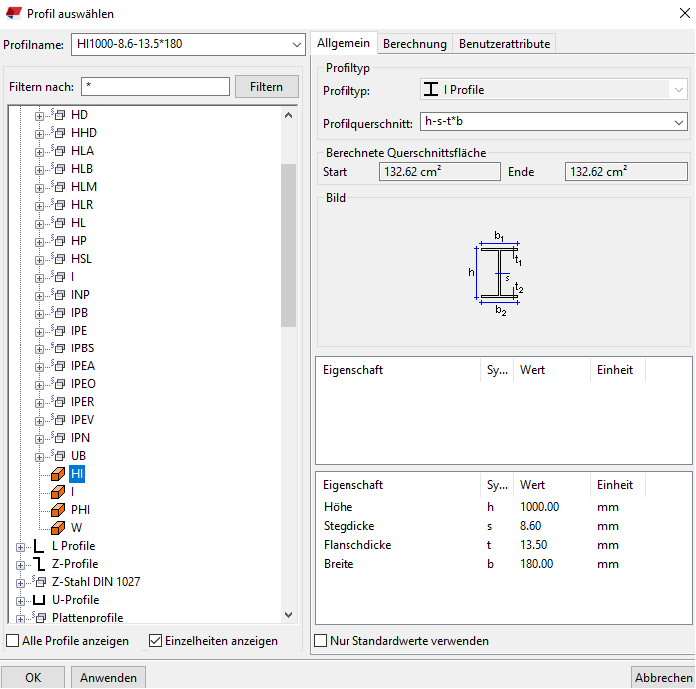Click the Ende cross-section area field

tap(626, 172)
